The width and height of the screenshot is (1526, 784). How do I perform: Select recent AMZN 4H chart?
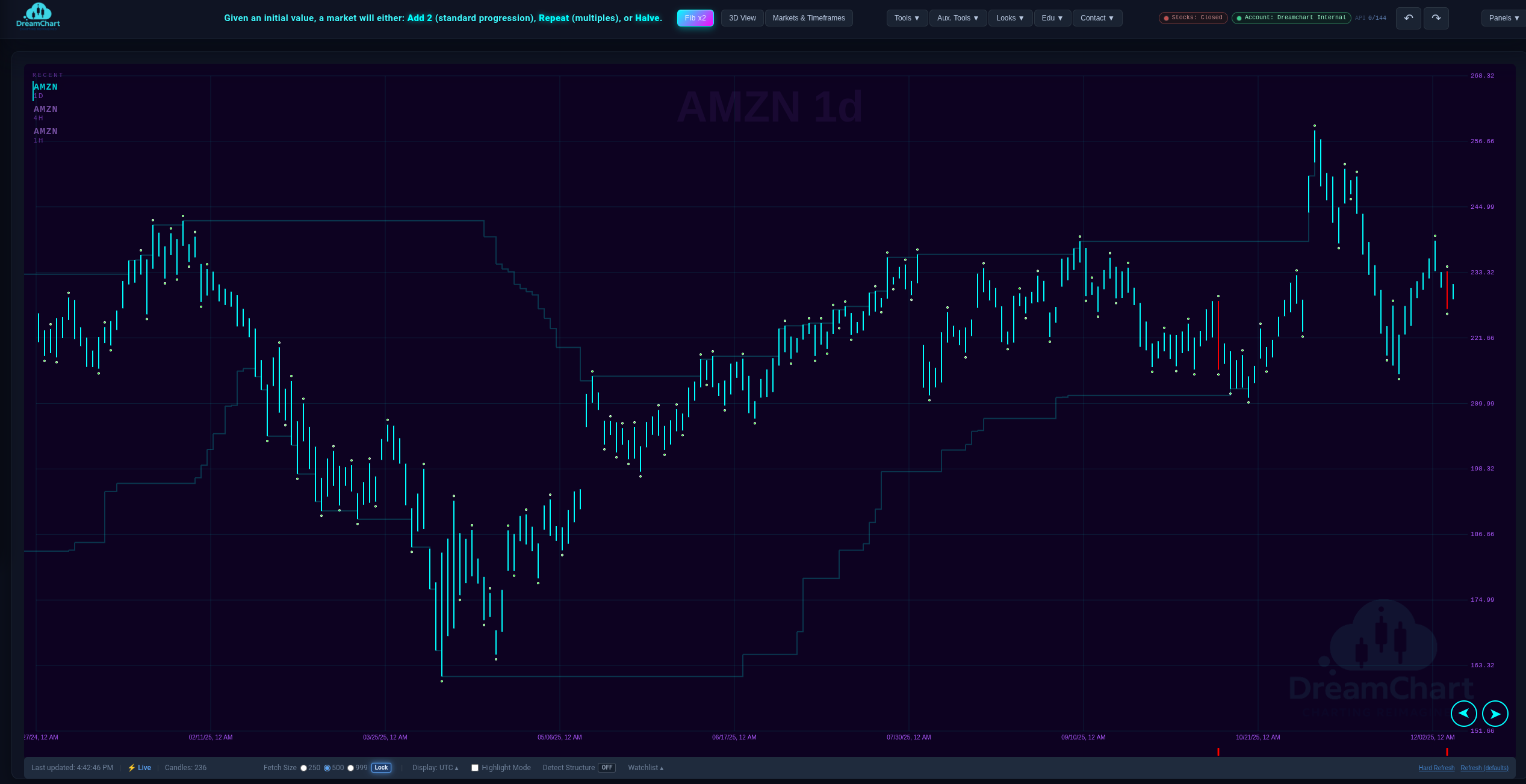tap(46, 113)
